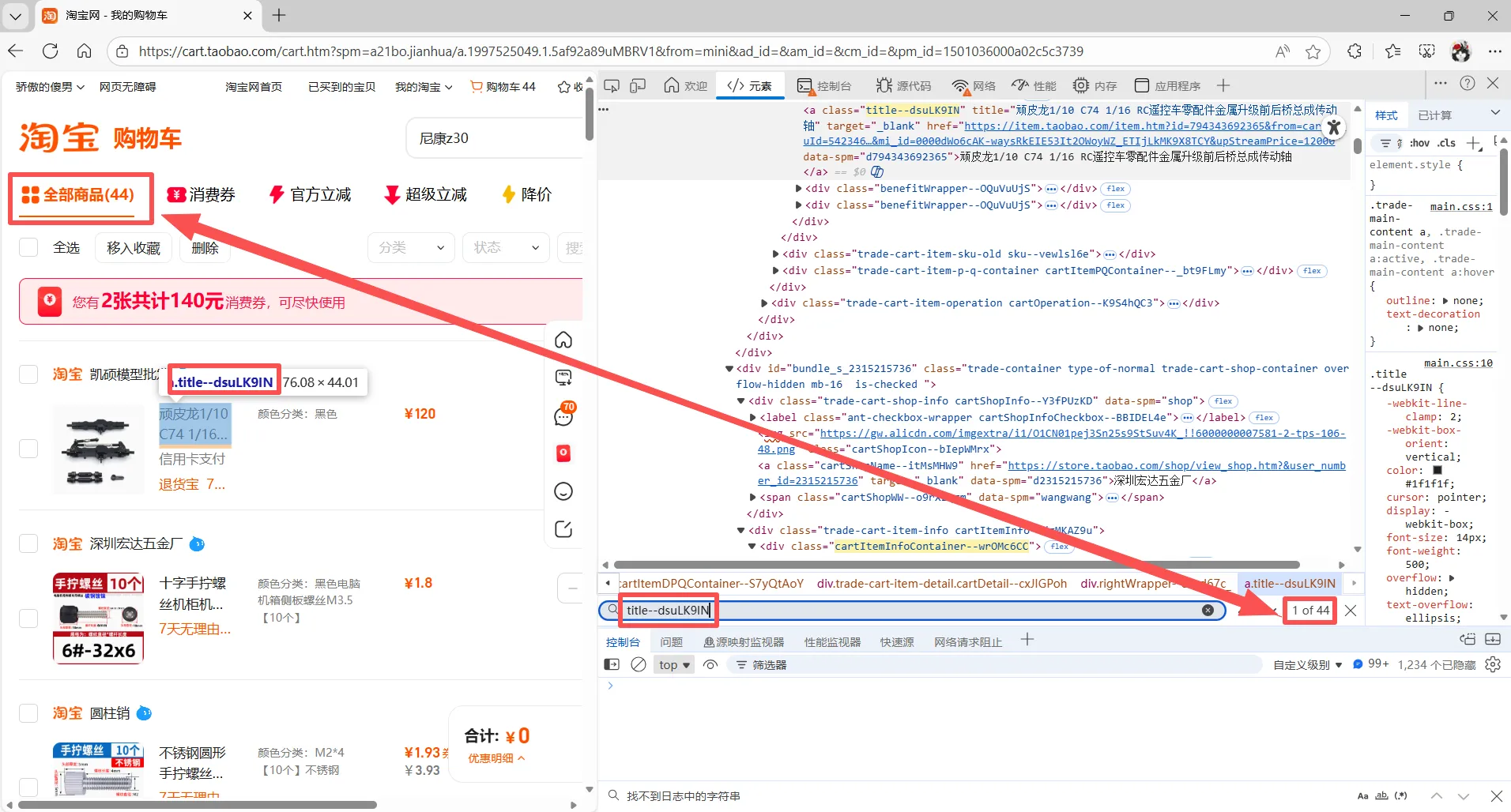Click the 移入收藏 button
1511x812 pixels.
(x=134, y=248)
